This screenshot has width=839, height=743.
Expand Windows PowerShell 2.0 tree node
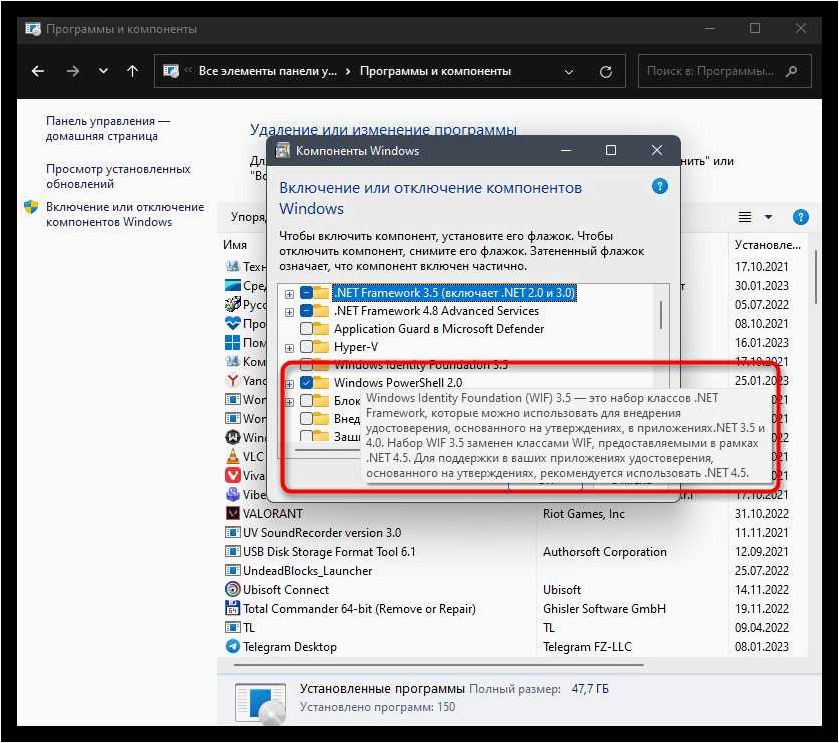[289, 384]
